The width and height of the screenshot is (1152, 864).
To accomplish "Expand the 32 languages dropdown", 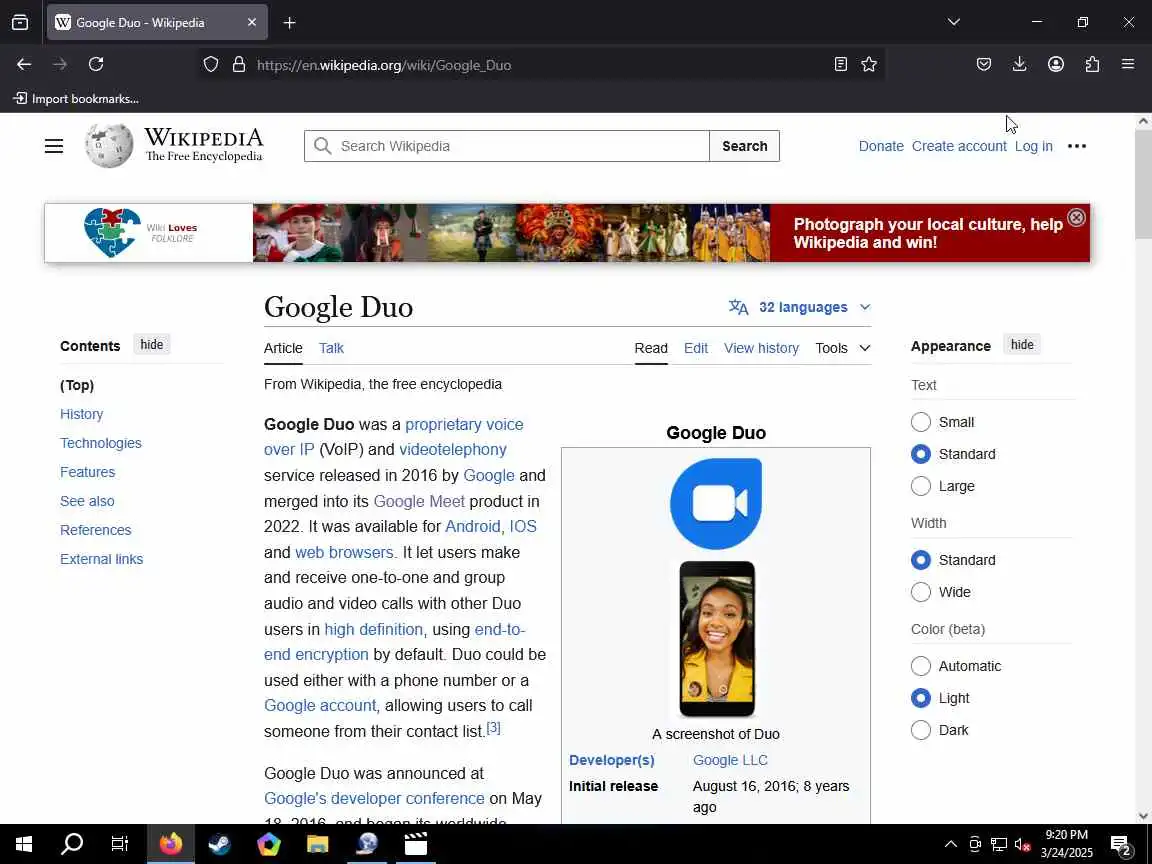I will click(799, 307).
